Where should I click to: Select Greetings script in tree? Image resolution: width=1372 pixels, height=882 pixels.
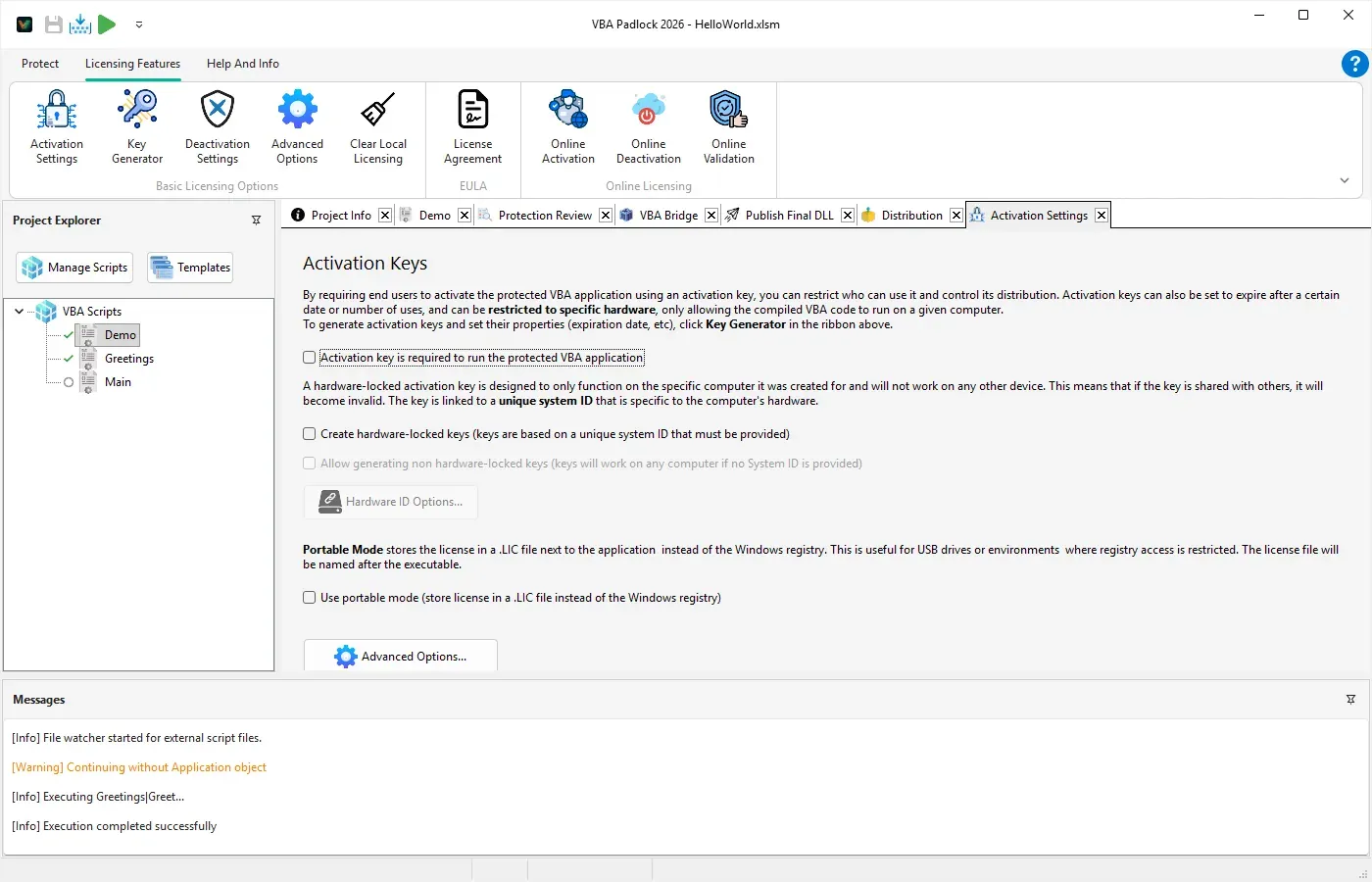click(x=129, y=359)
